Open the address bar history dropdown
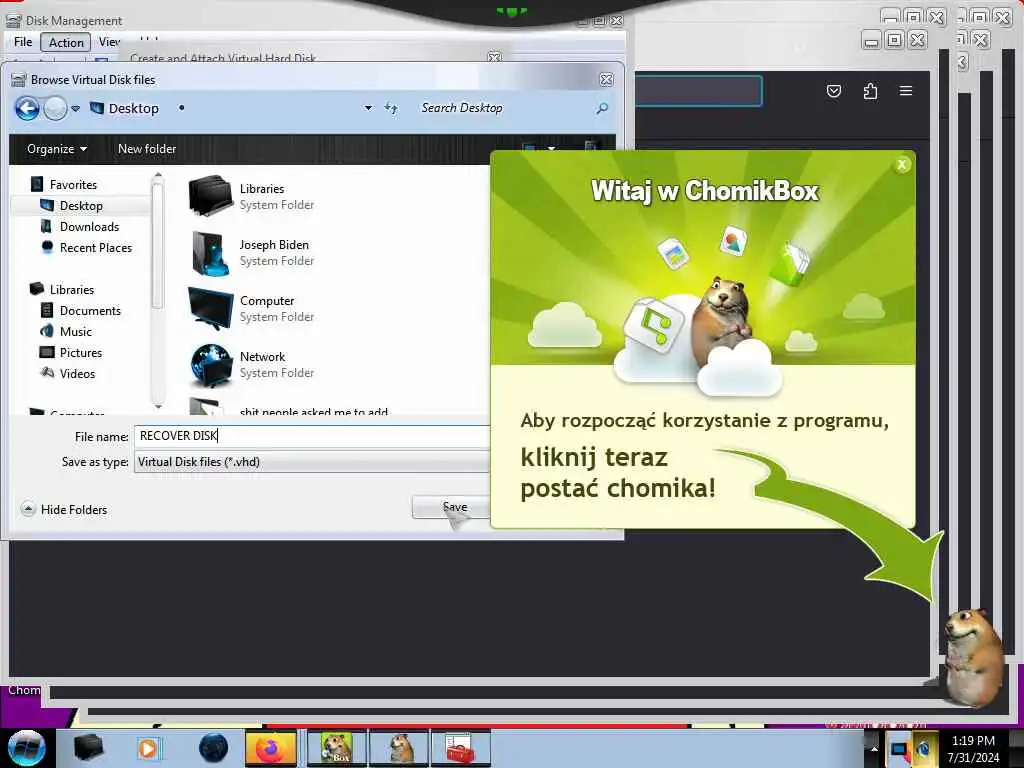This screenshot has width=1024, height=768. click(368, 108)
